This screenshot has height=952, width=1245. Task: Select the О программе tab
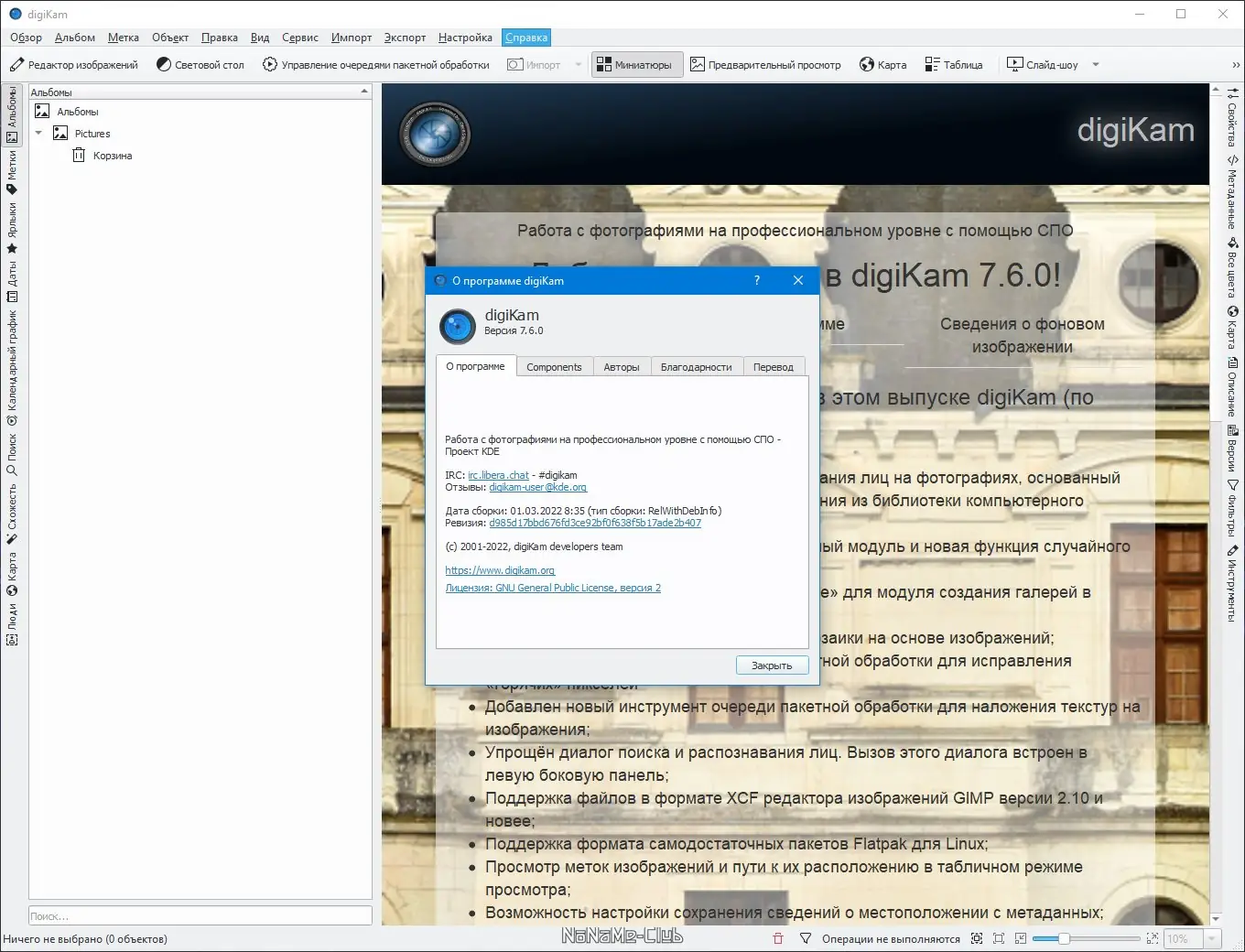tap(475, 366)
